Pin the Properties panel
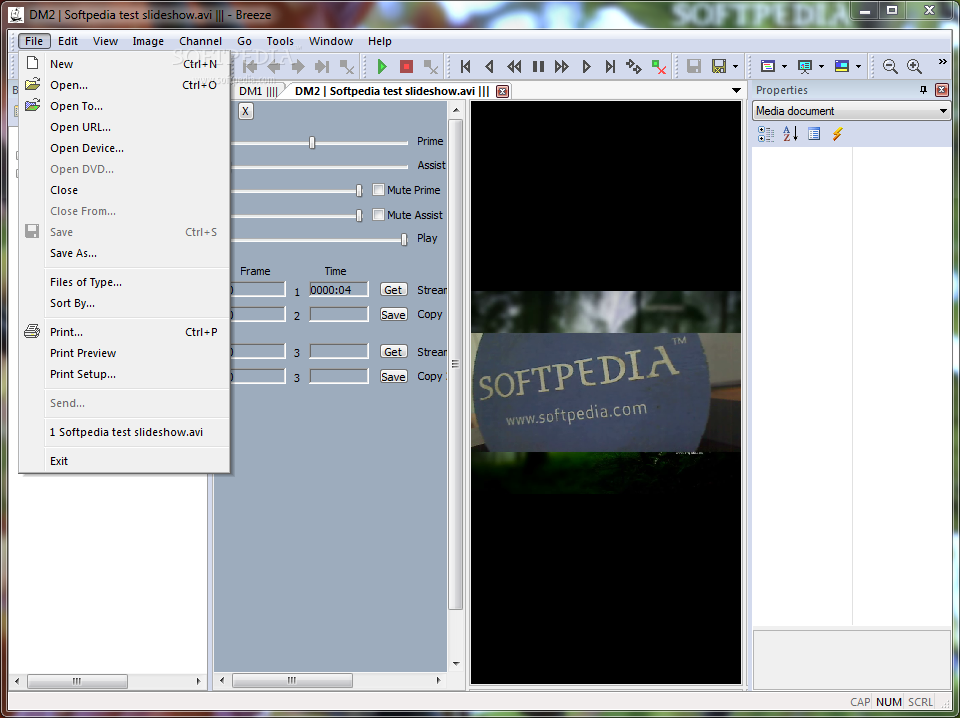This screenshot has width=960, height=718. (x=923, y=90)
